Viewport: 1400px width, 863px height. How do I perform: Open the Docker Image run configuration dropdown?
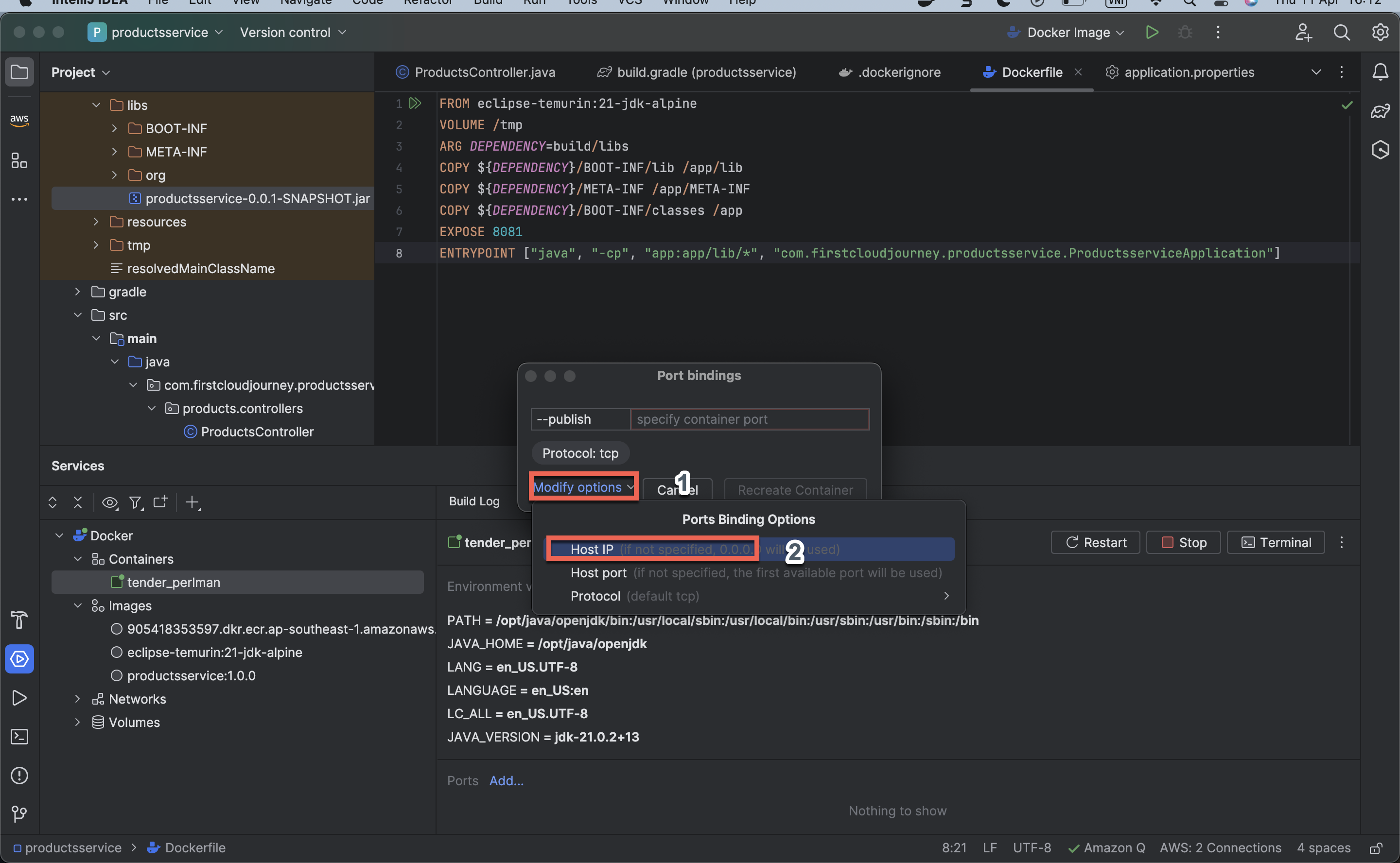[x=1066, y=33]
